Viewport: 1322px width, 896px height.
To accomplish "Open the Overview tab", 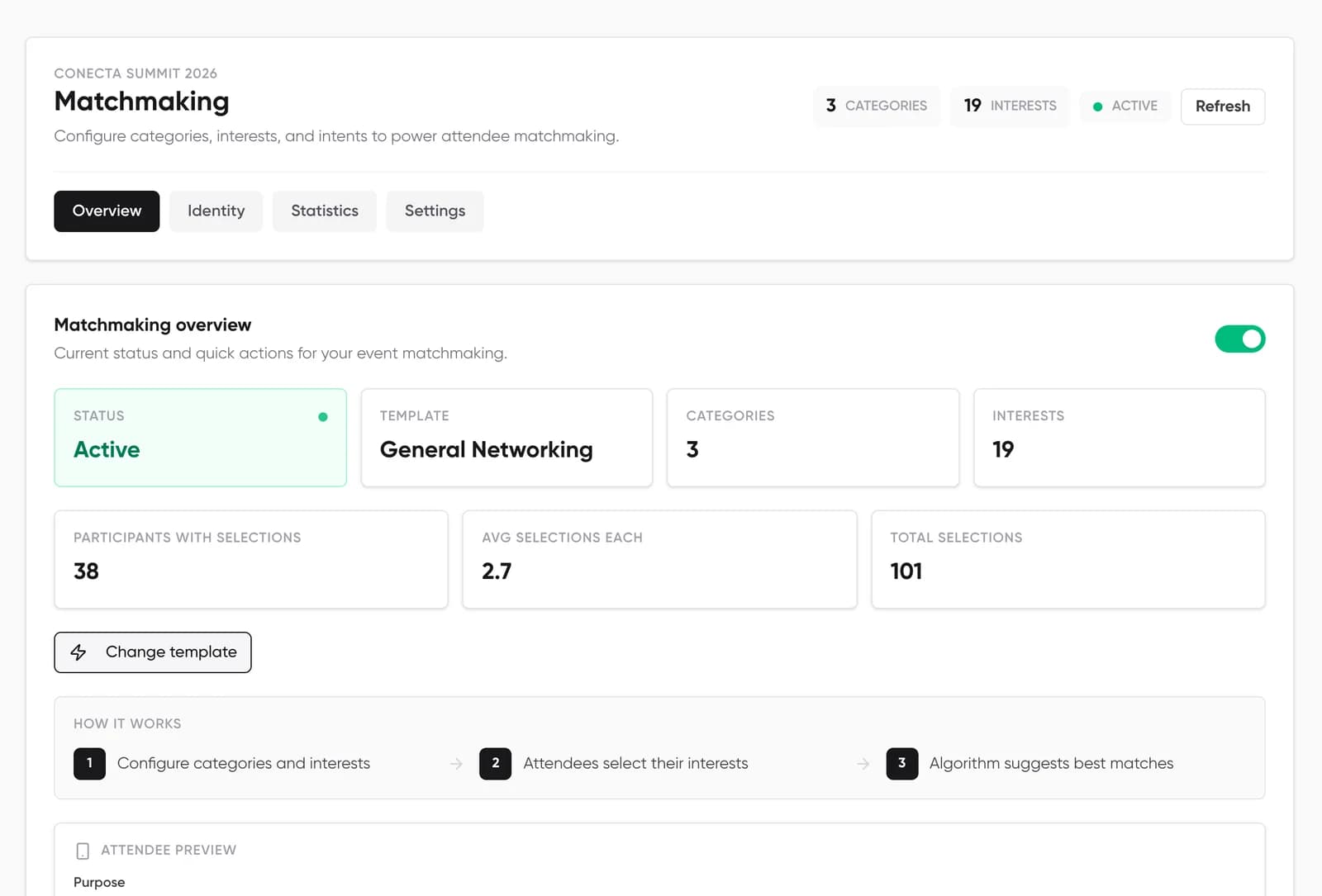I will pos(107,211).
